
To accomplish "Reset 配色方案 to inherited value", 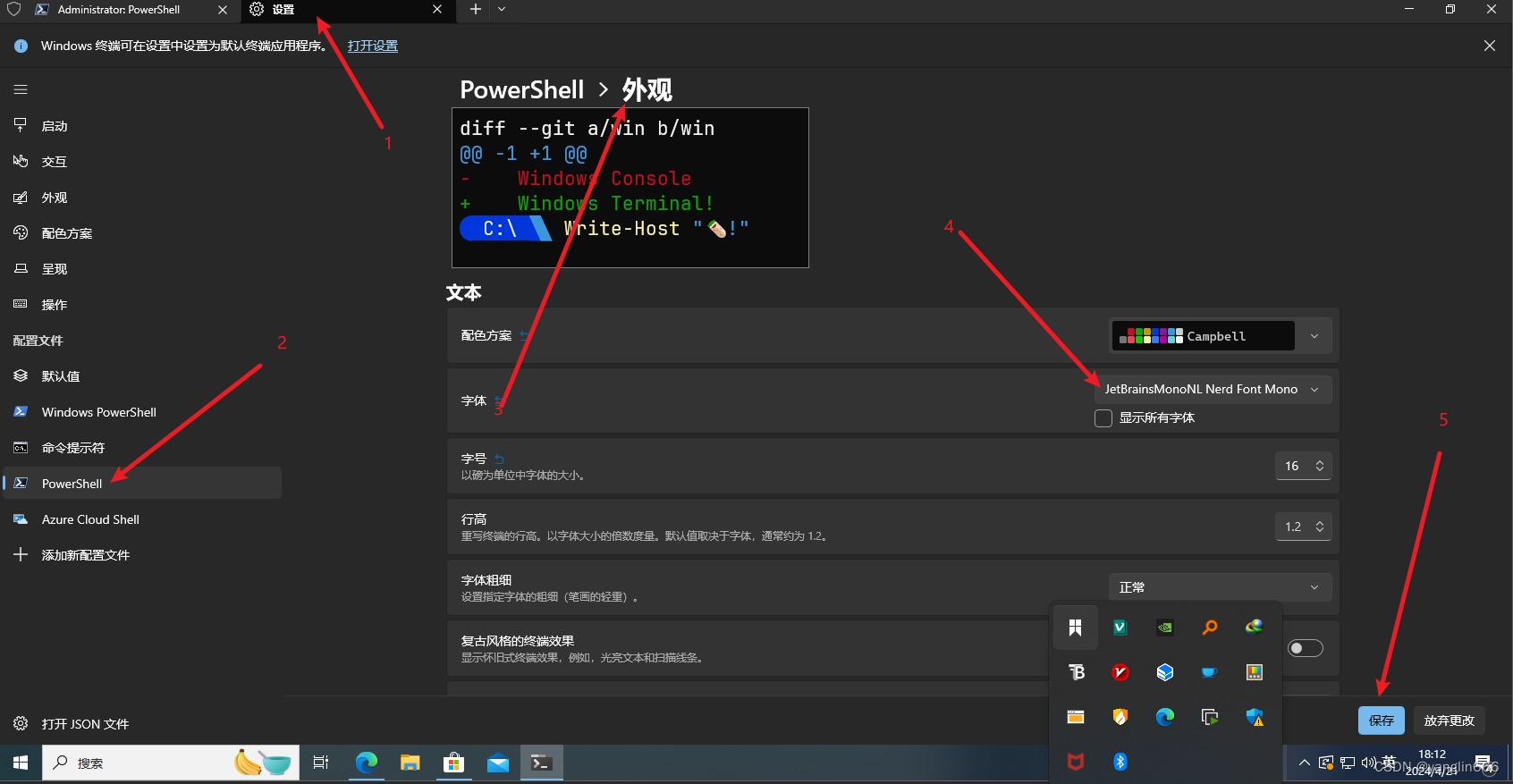I will pyautogui.click(x=524, y=335).
